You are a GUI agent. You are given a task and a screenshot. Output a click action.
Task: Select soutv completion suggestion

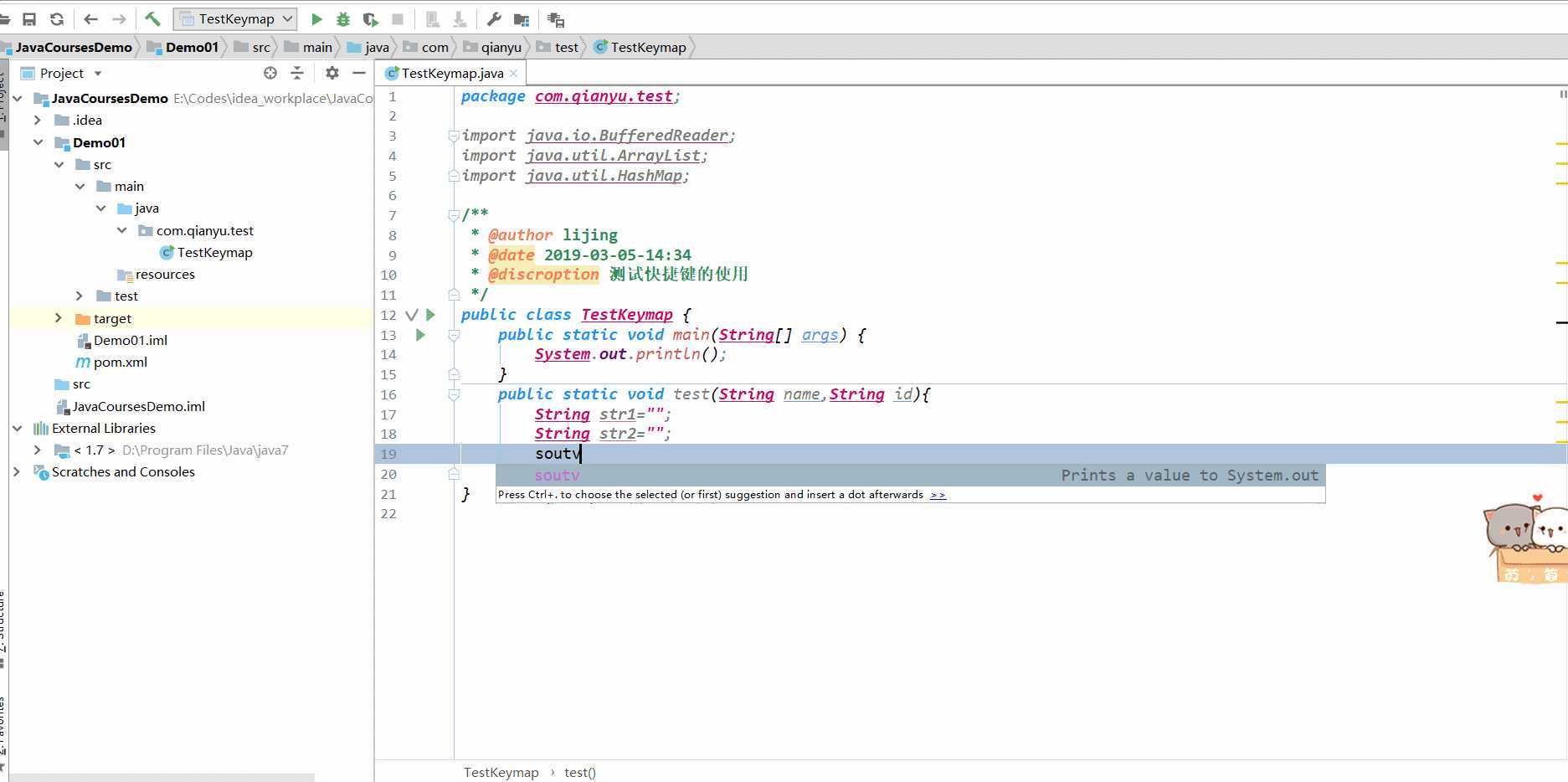point(910,476)
